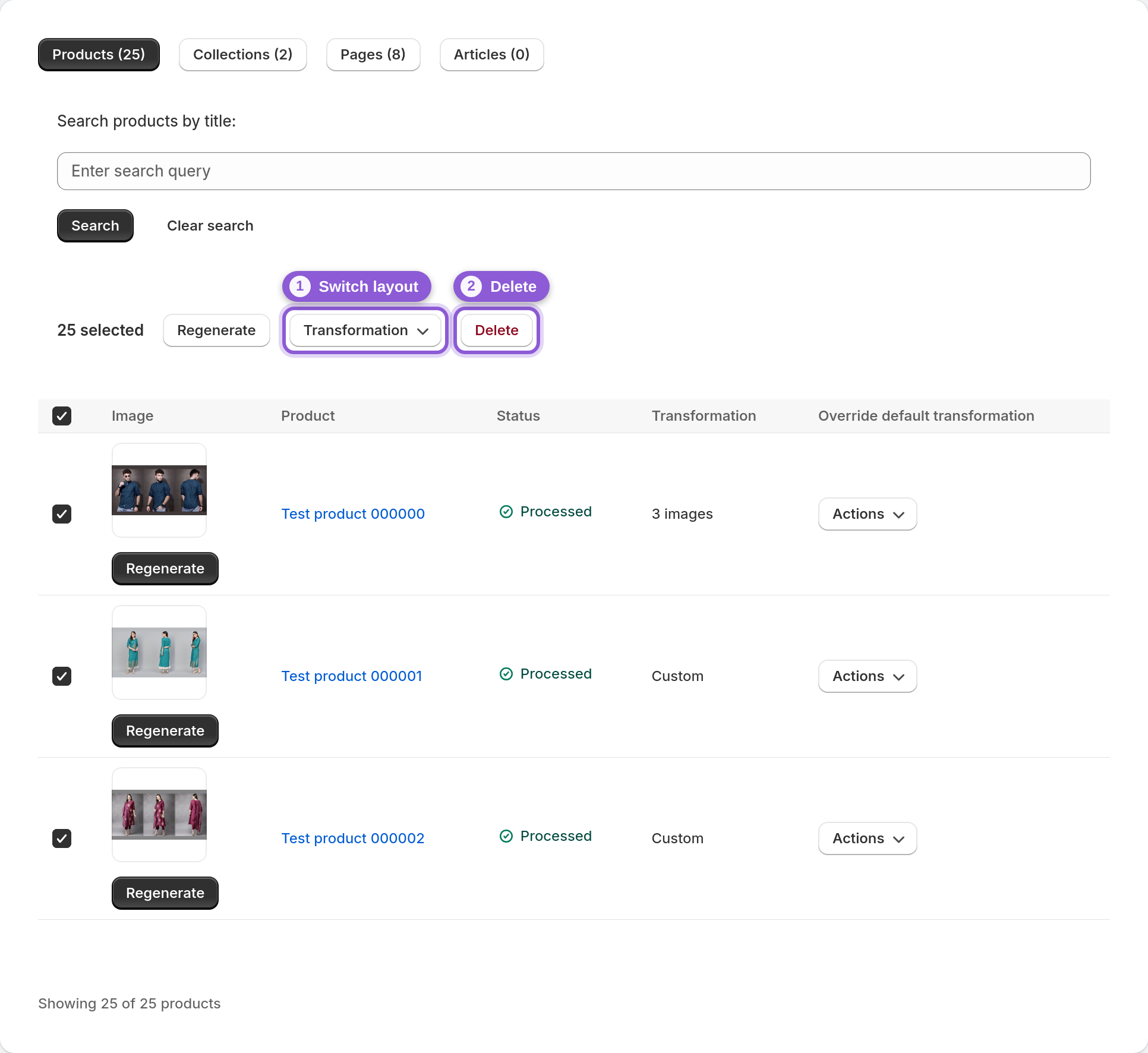This screenshot has height=1053, width=1148.
Task: Open the Test product 000000 link
Action: (x=353, y=514)
